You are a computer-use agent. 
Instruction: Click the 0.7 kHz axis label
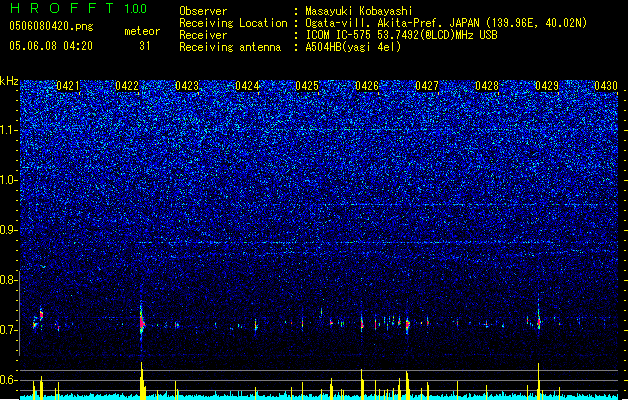[x=9, y=330]
